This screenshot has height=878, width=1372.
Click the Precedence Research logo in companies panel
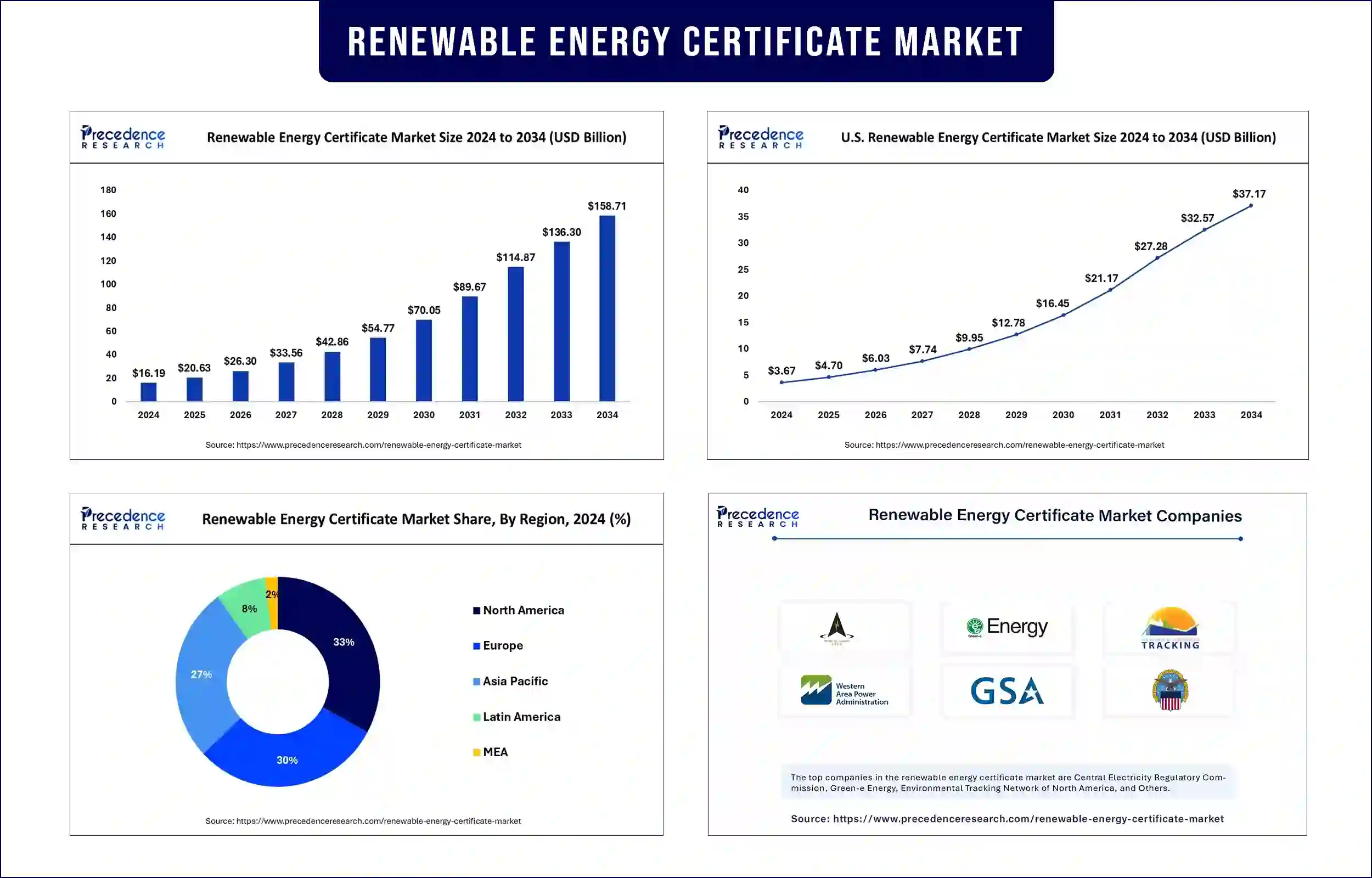click(x=757, y=516)
